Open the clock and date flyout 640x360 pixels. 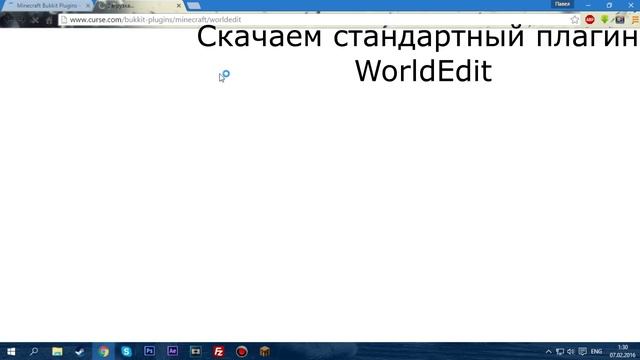coord(622,351)
